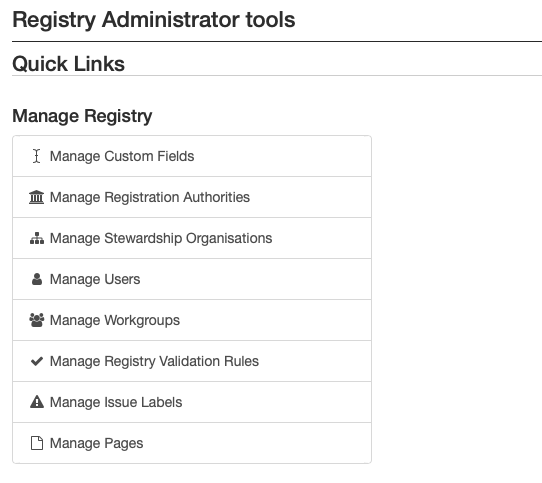This screenshot has width=542, height=483.
Task: Open the Manage Custom Fields link
Action: click(122, 156)
